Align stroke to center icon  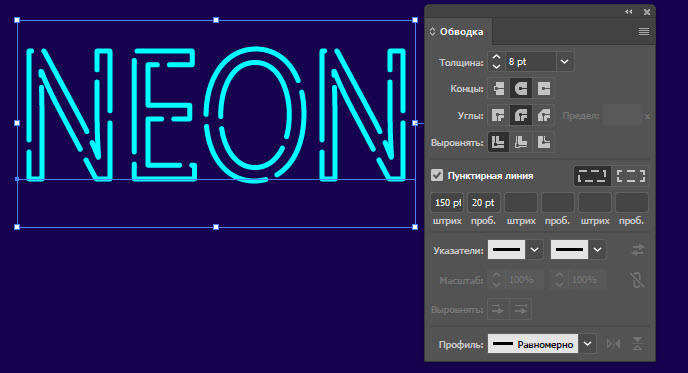click(498, 142)
